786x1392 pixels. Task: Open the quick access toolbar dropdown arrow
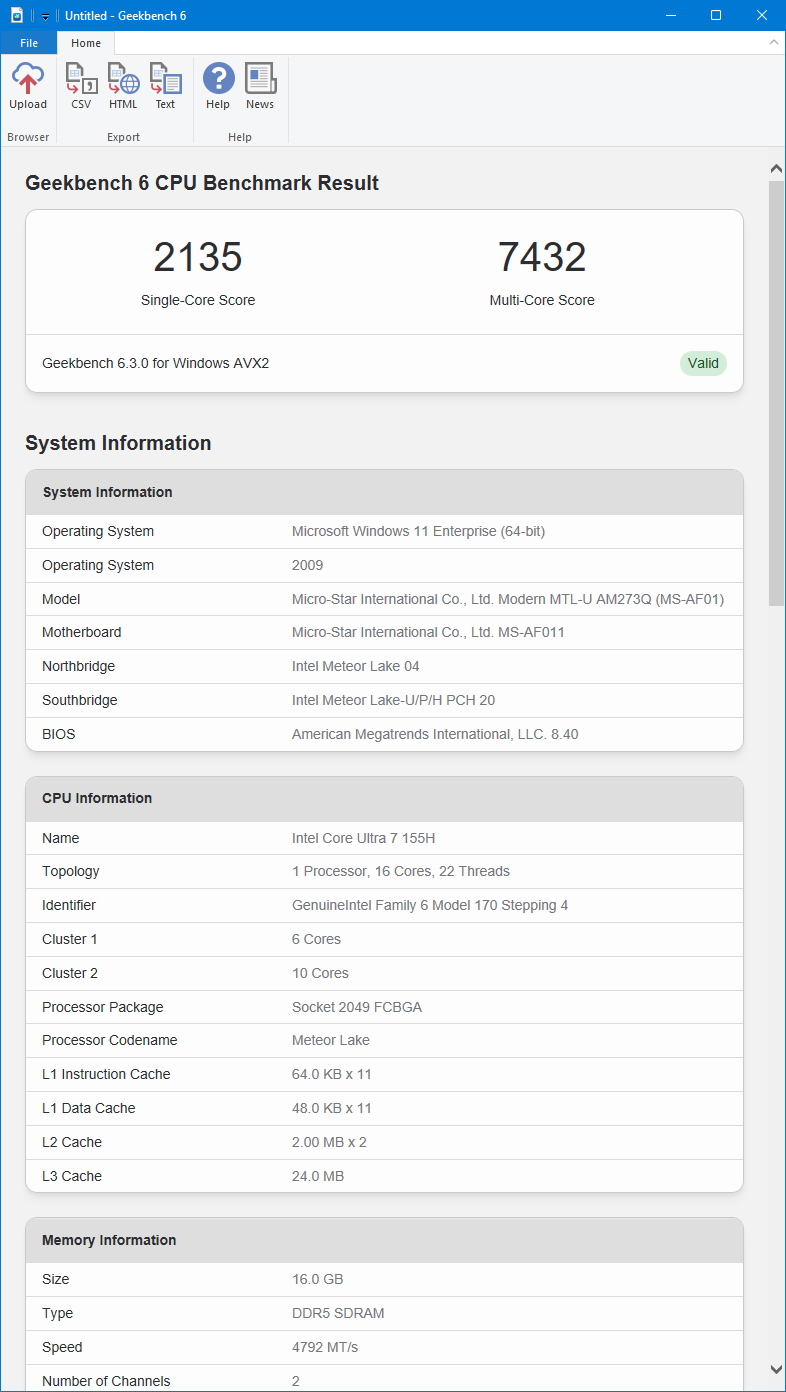tap(45, 16)
